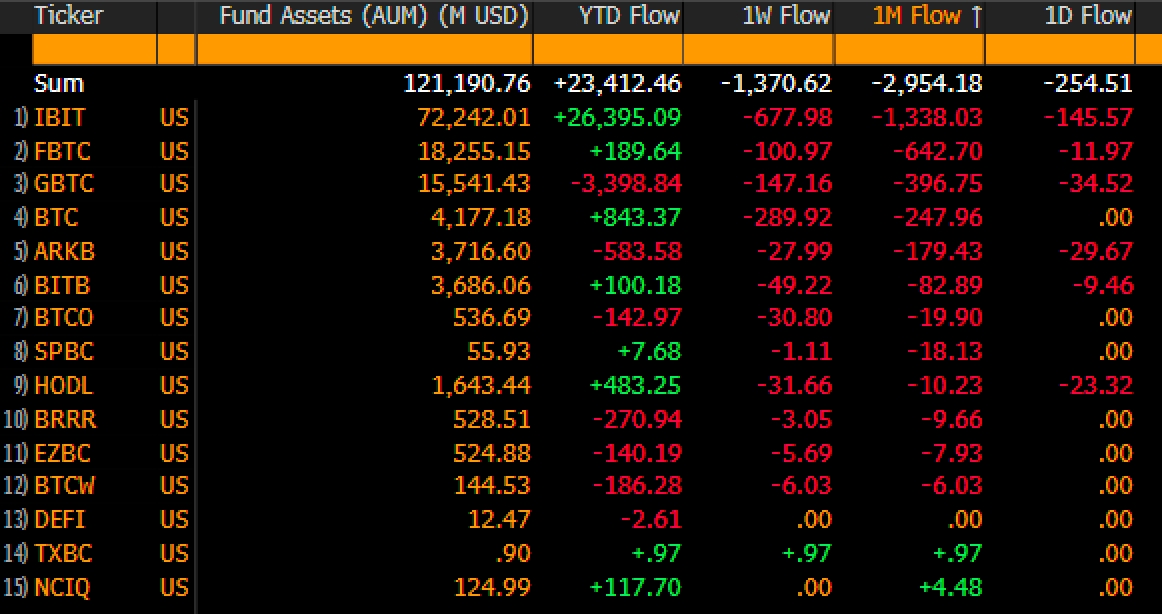The width and height of the screenshot is (1162, 614).
Task: Select the NCIQ ticker
Action: point(62,587)
